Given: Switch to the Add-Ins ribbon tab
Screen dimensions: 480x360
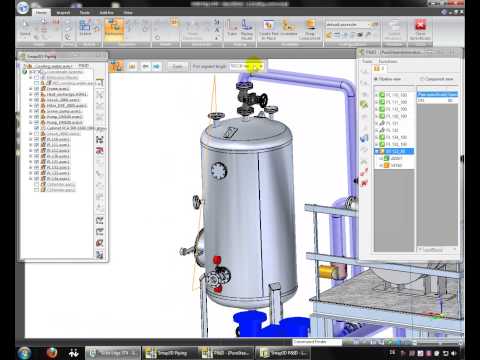Looking at the screenshot, I should tap(107, 12).
